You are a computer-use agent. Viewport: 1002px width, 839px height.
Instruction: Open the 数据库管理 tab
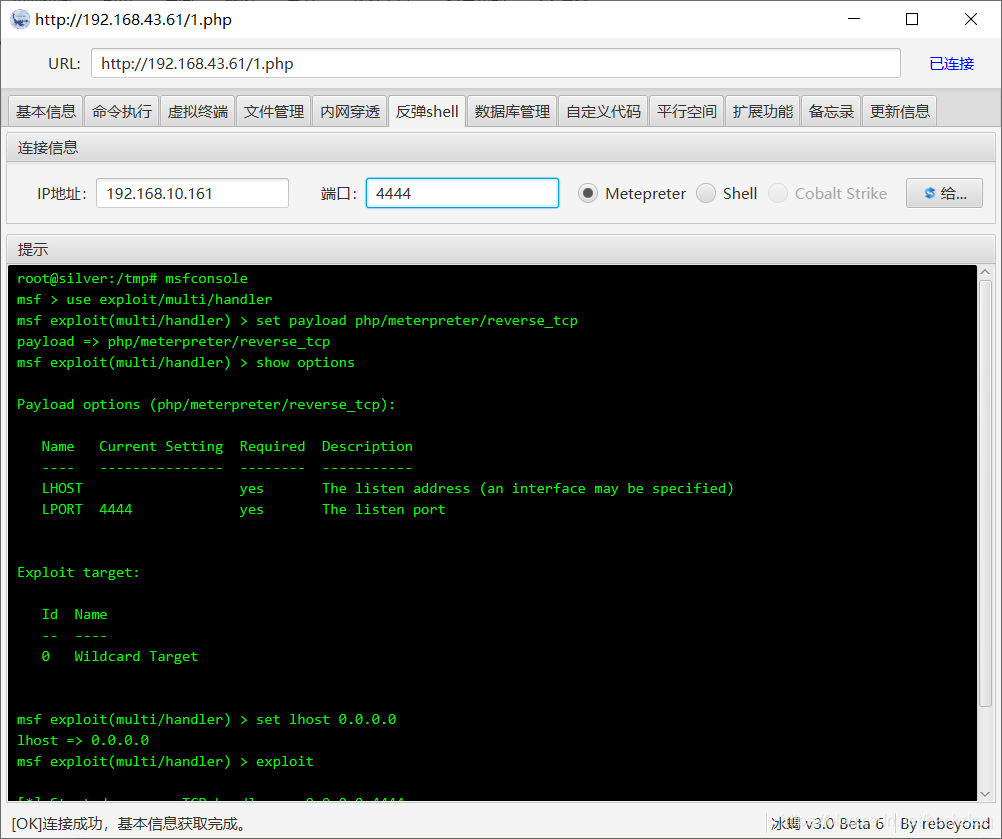512,112
